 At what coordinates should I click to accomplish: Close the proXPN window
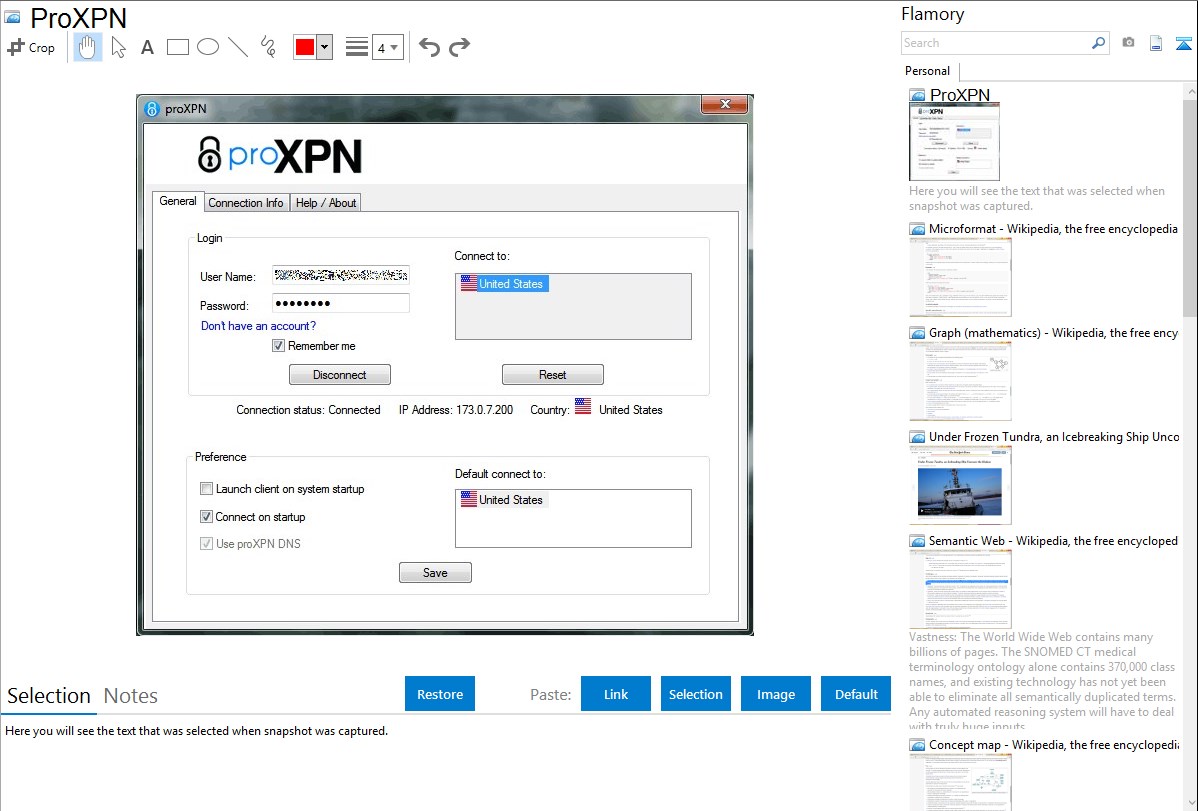coord(725,104)
